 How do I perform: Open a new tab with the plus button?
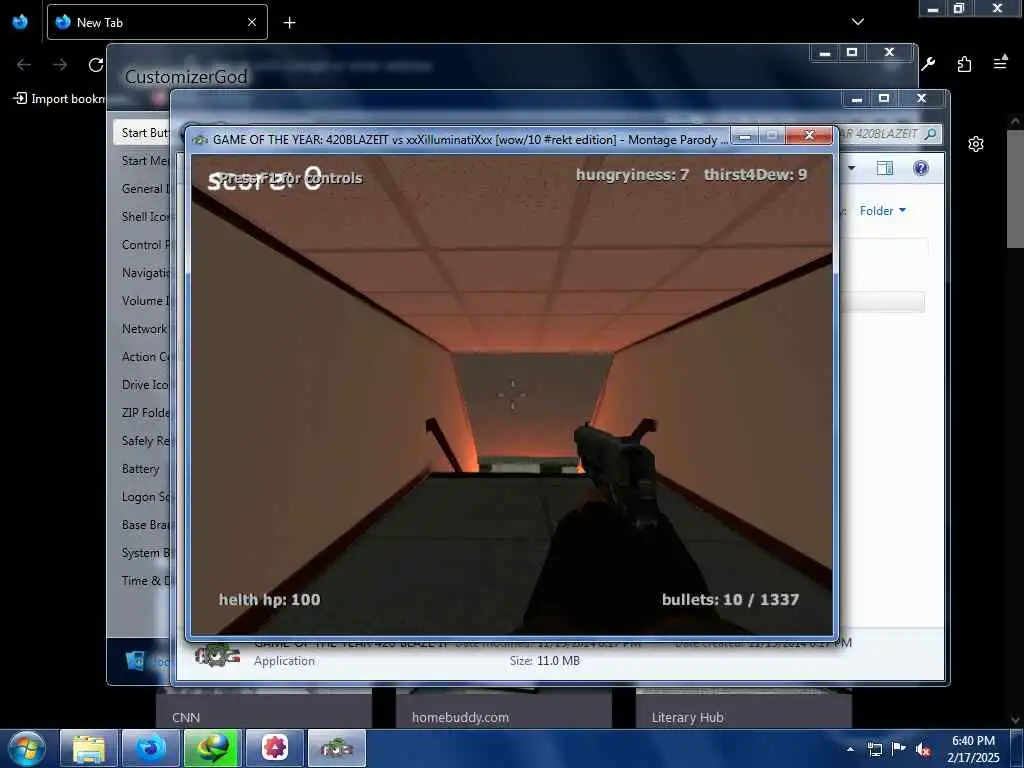[289, 23]
